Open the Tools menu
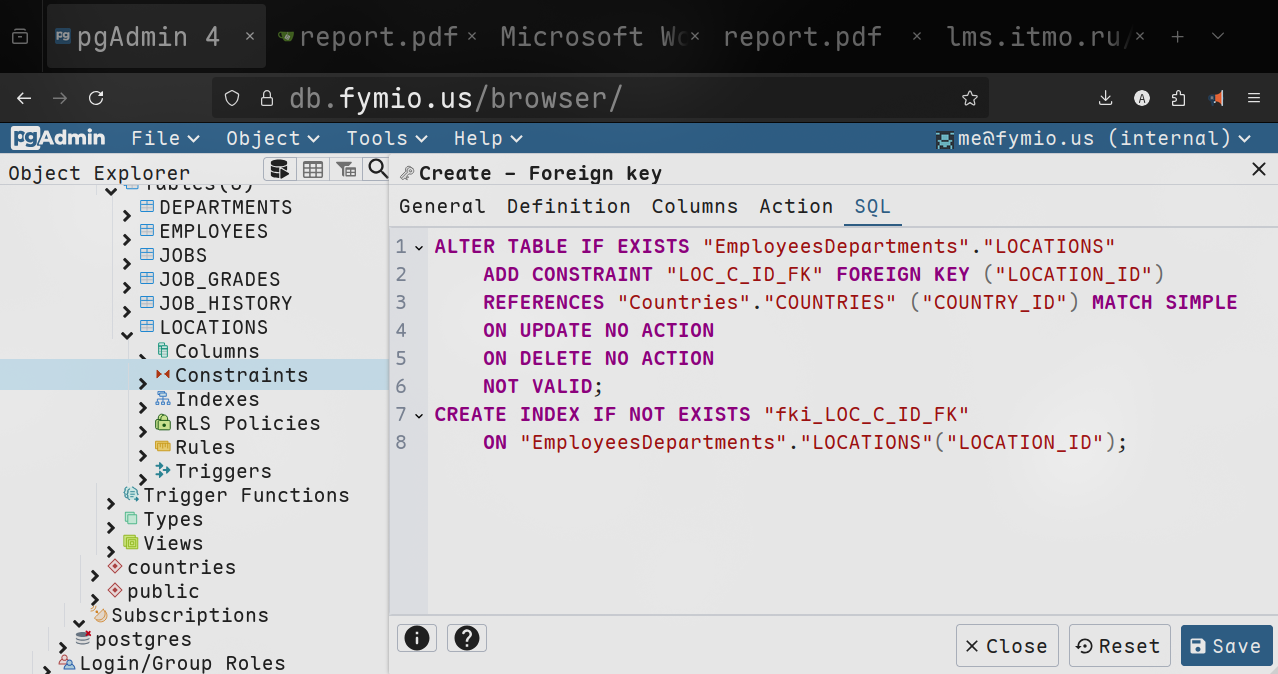1278x674 pixels. 387,138
